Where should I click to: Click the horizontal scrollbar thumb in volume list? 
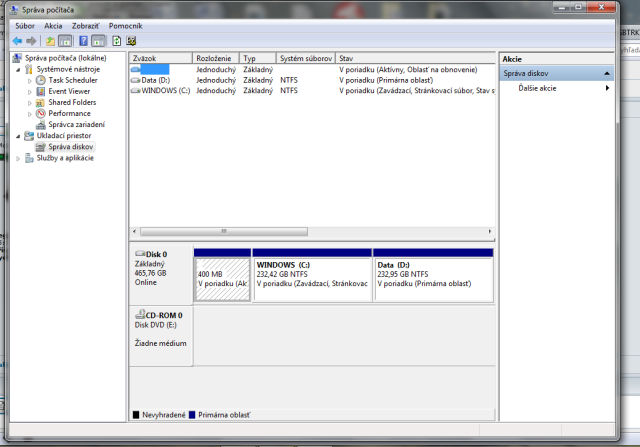[x=224, y=231]
